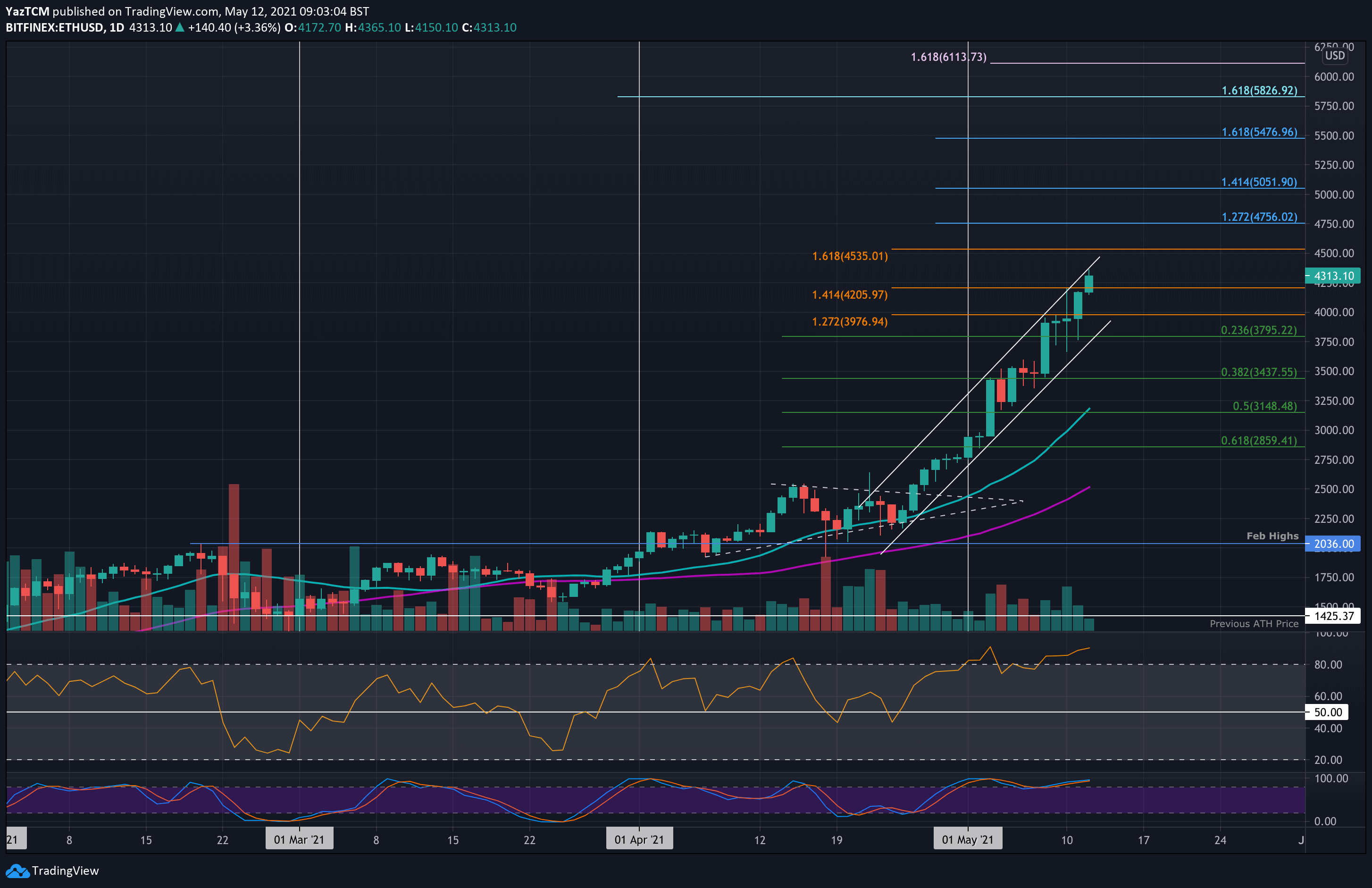Select the 1.618(5826.92) Fibonacci label

point(1260,91)
